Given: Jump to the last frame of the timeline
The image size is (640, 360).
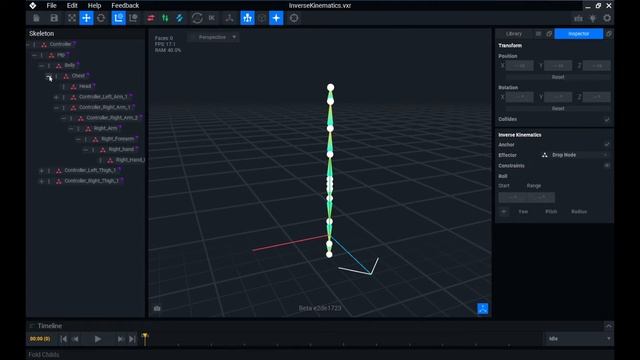Looking at the screenshot, I should point(132,339).
